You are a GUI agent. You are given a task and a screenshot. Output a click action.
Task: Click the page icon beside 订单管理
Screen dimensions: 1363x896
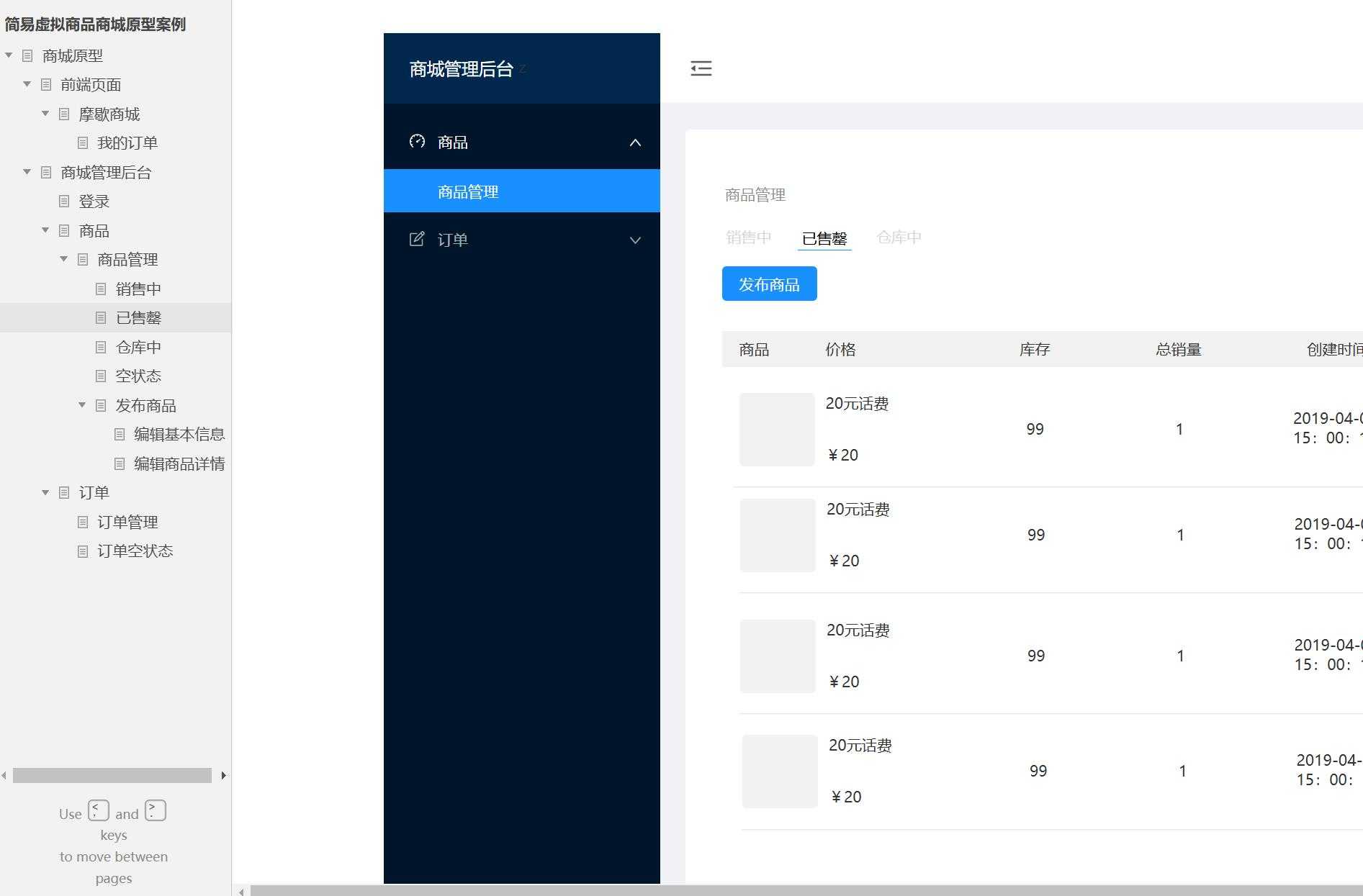pos(82,522)
